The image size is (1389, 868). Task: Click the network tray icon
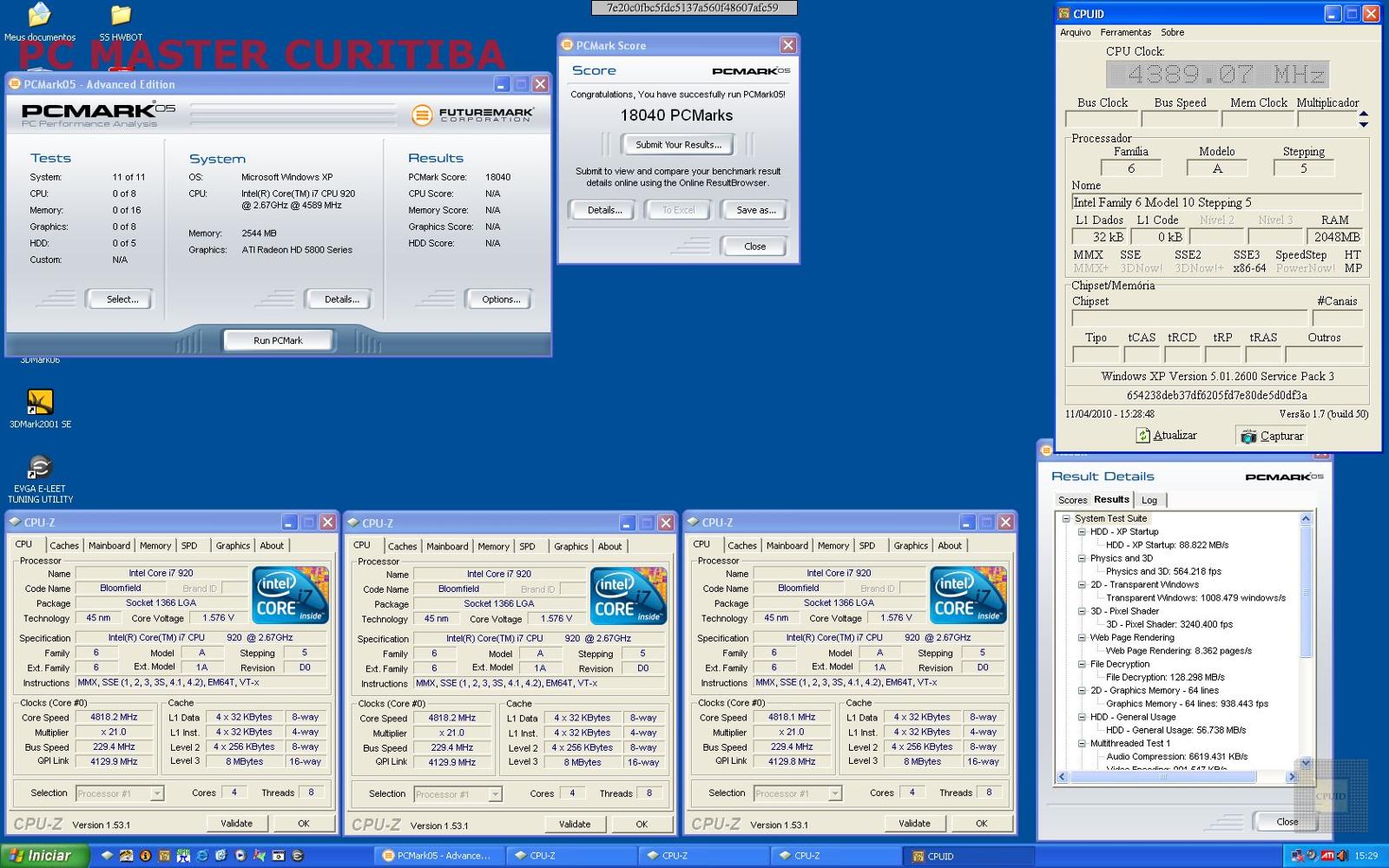pyautogui.click(x=1298, y=856)
